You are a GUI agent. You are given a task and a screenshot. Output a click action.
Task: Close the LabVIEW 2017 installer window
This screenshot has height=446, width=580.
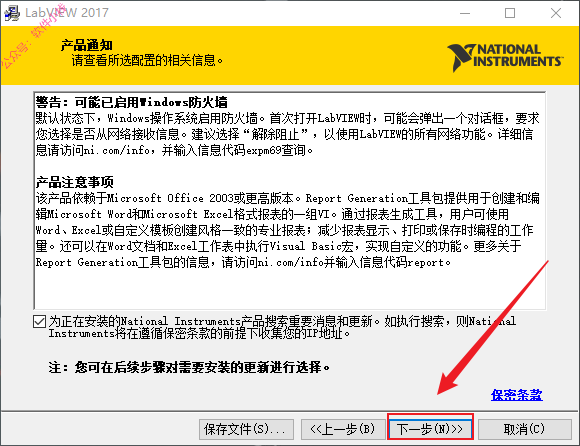(x=556, y=13)
